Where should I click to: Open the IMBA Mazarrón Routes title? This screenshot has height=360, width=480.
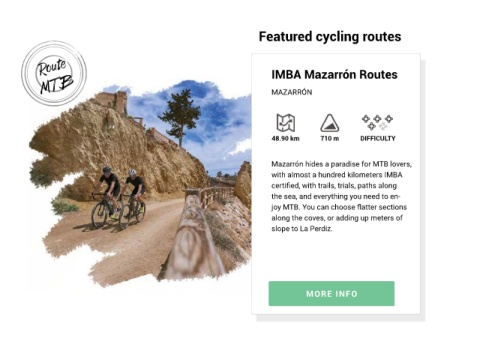[334, 74]
